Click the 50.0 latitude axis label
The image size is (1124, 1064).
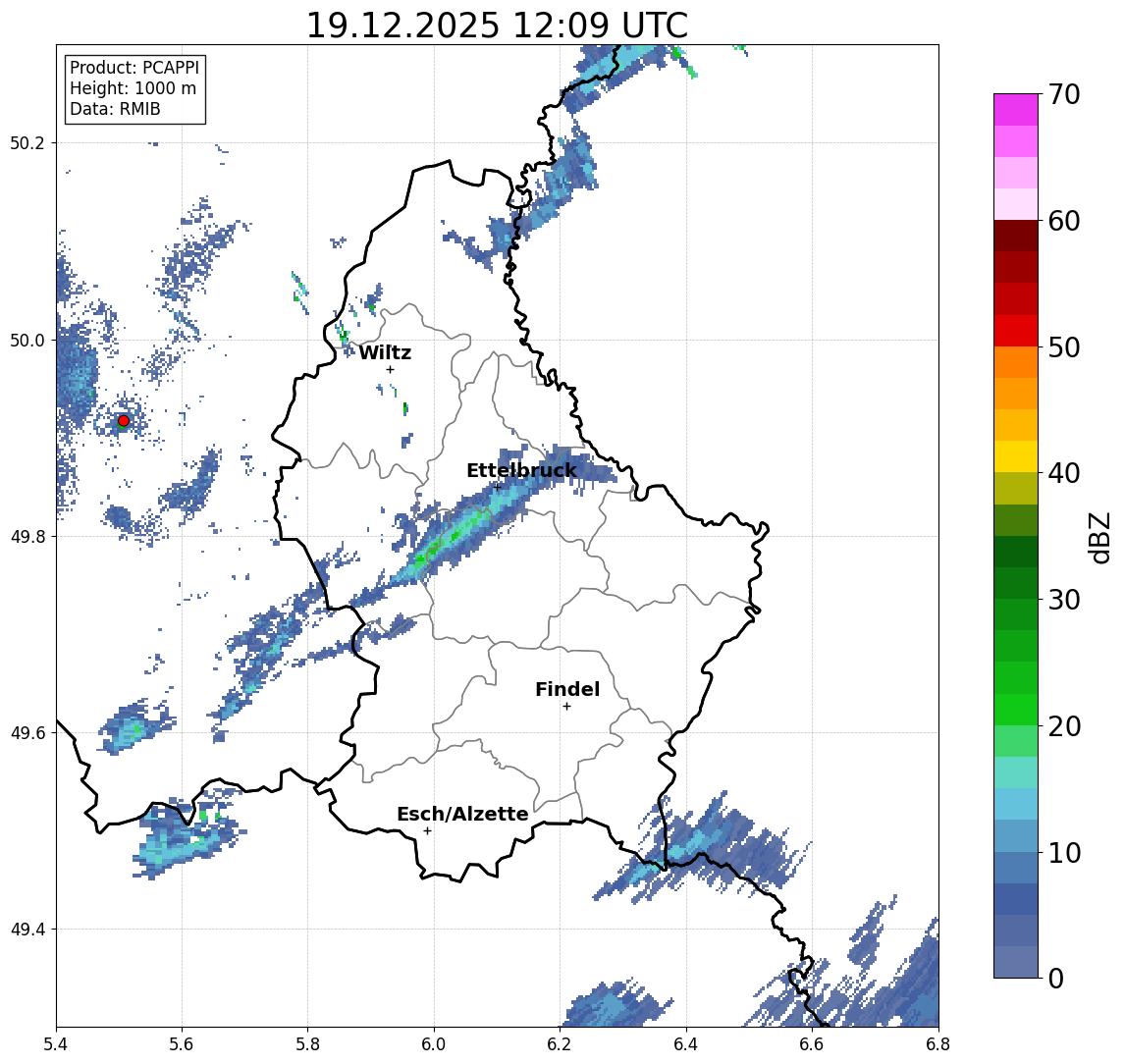coord(27,340)
